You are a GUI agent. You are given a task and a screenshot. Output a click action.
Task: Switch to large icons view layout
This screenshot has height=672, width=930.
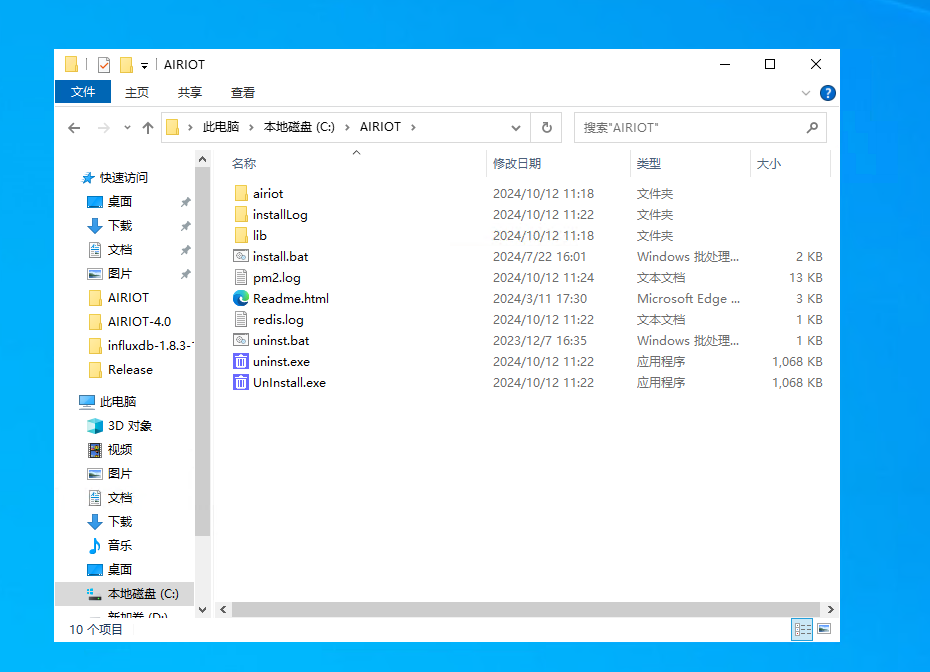(824, 629)
